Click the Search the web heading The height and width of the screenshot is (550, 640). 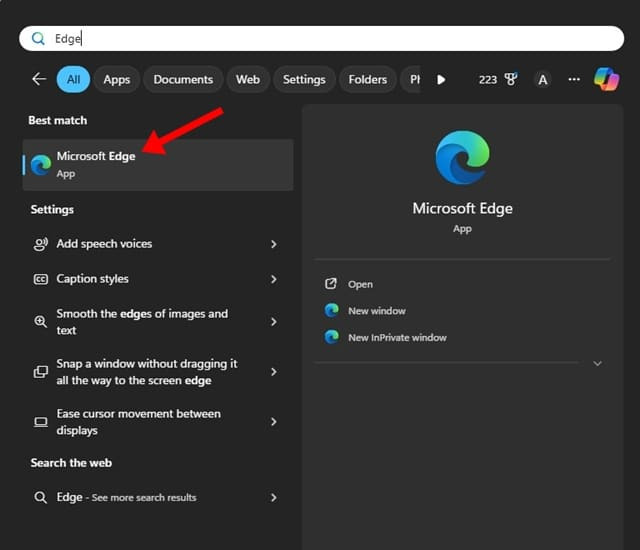(71, 463)
